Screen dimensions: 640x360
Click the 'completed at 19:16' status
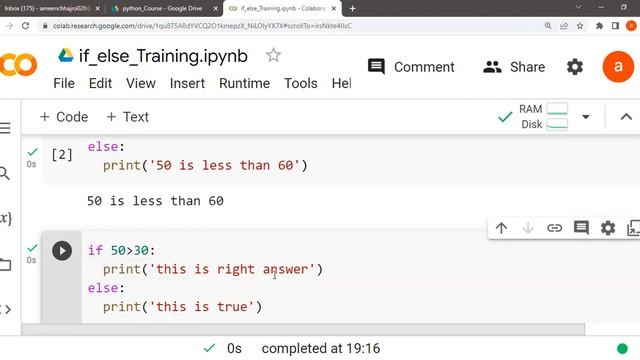point(321,349)
